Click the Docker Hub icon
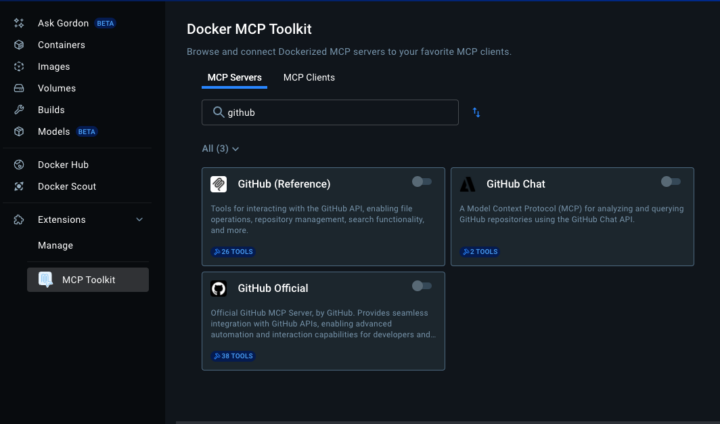The image size is (720, 424). pyautogui.click(x=19, y=164)
